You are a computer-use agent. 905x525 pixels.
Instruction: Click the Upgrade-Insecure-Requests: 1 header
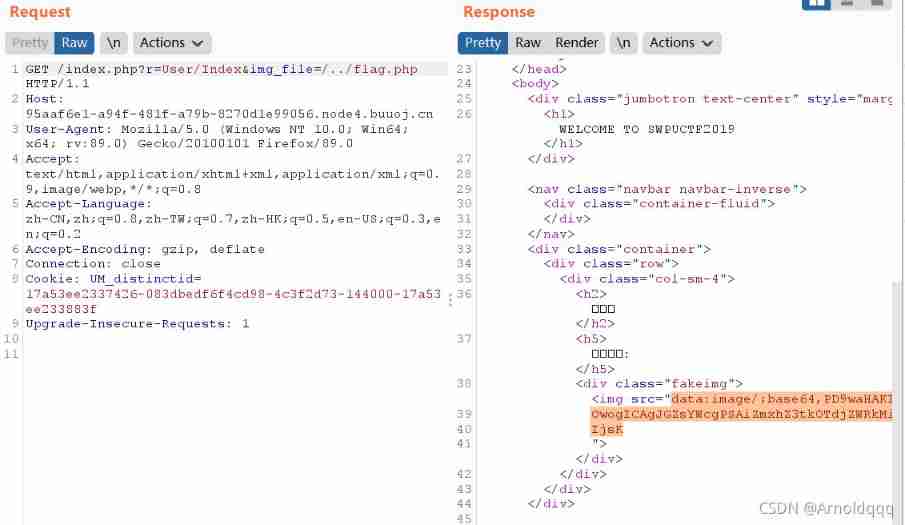pyautogui.click(x=137, y=324)
